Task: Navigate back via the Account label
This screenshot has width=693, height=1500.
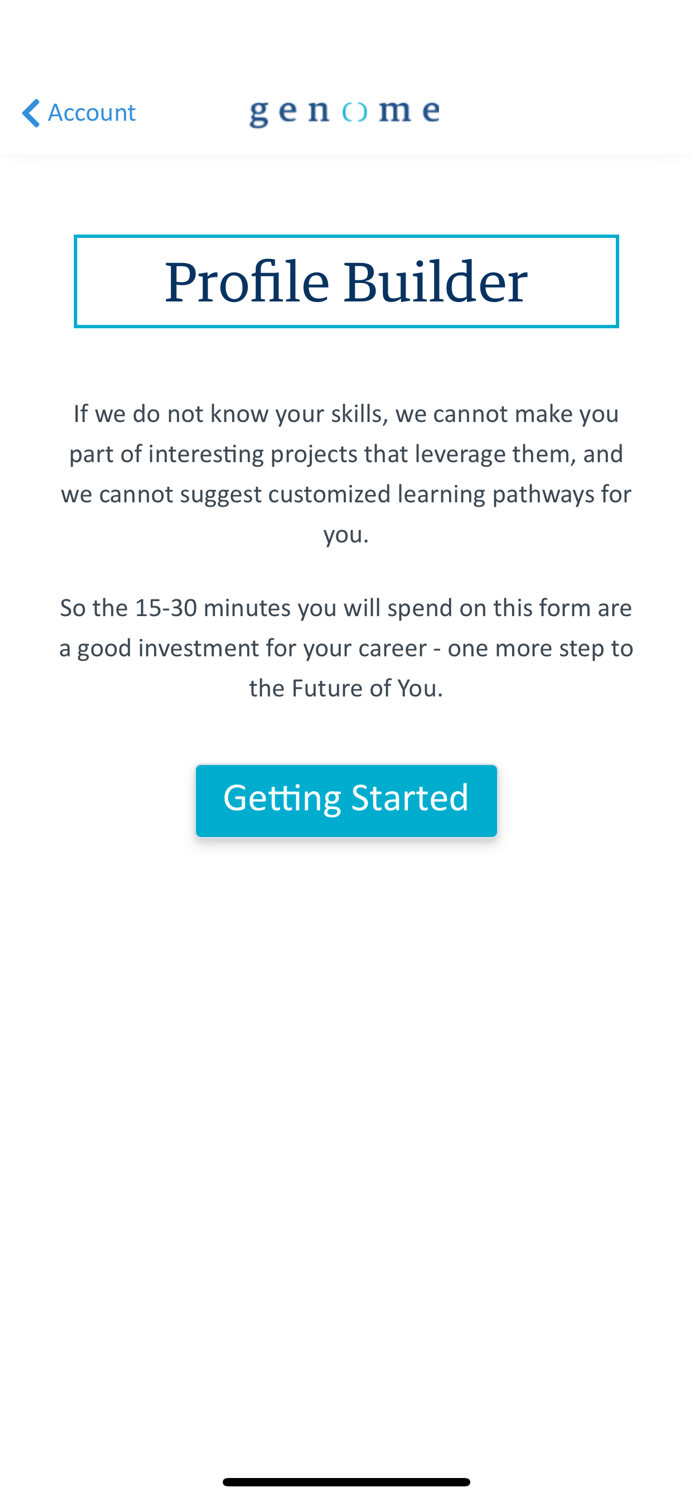Action: coord(91,112)
